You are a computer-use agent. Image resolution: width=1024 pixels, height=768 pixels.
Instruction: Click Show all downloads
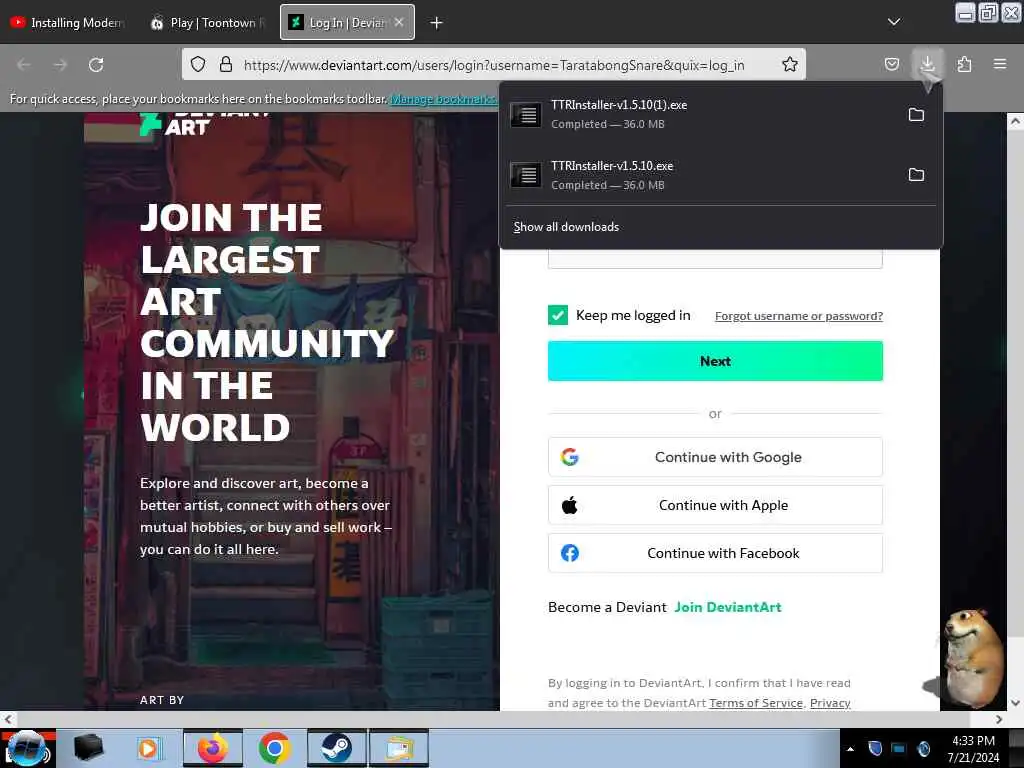(x=566, y=227)
